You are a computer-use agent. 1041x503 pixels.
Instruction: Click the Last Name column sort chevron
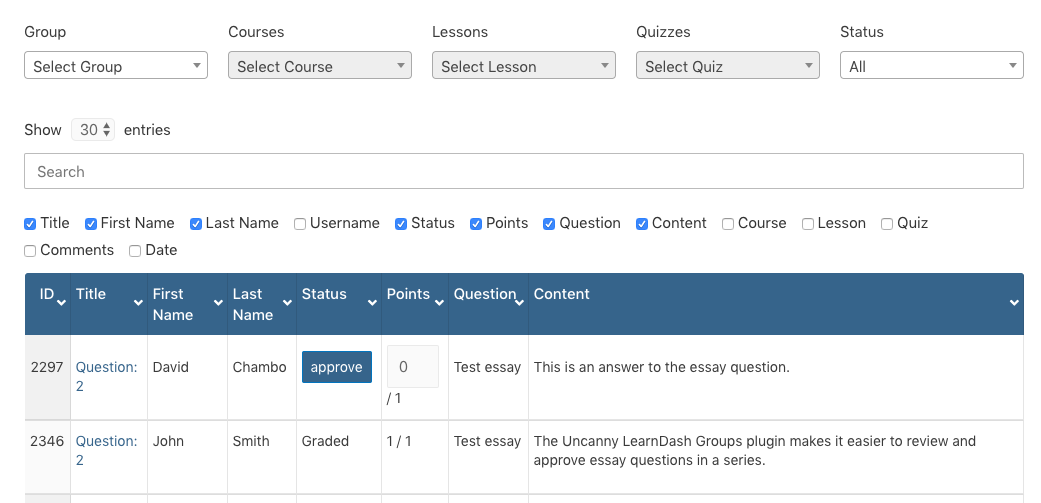[289, 302]
